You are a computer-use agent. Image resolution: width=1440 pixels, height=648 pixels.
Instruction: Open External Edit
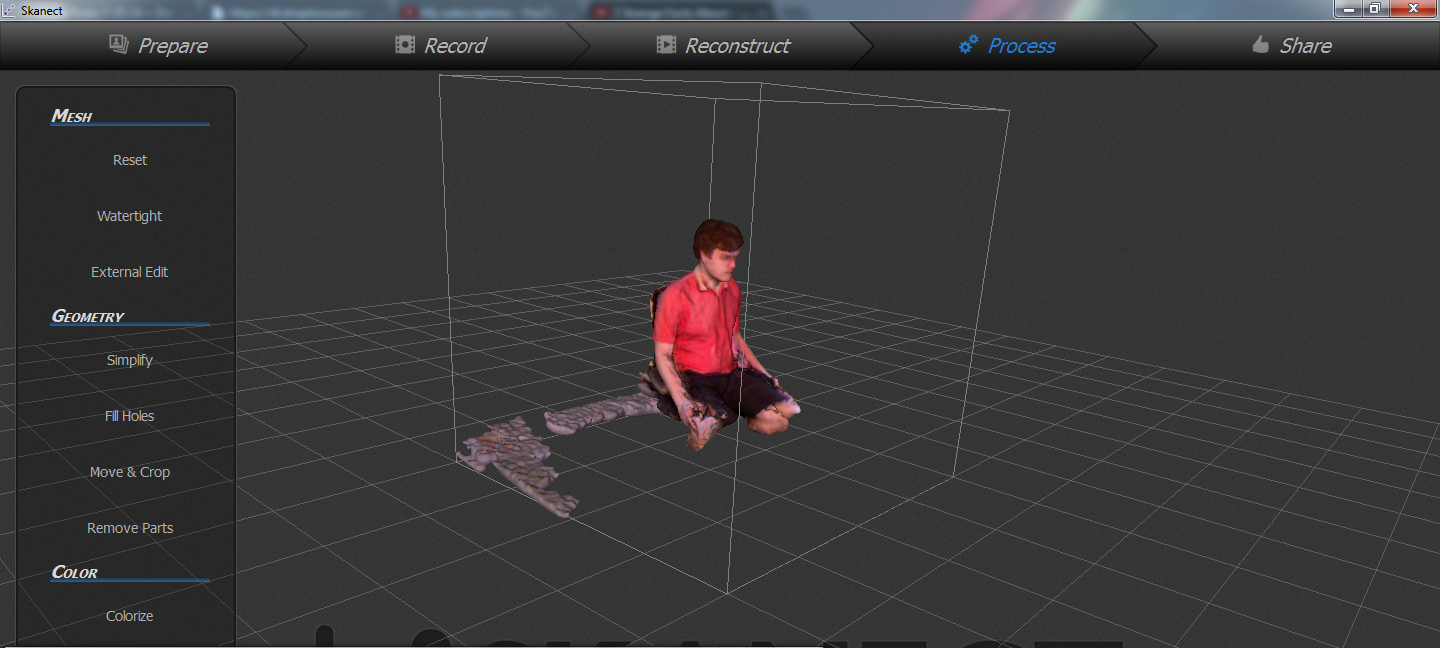129,271
